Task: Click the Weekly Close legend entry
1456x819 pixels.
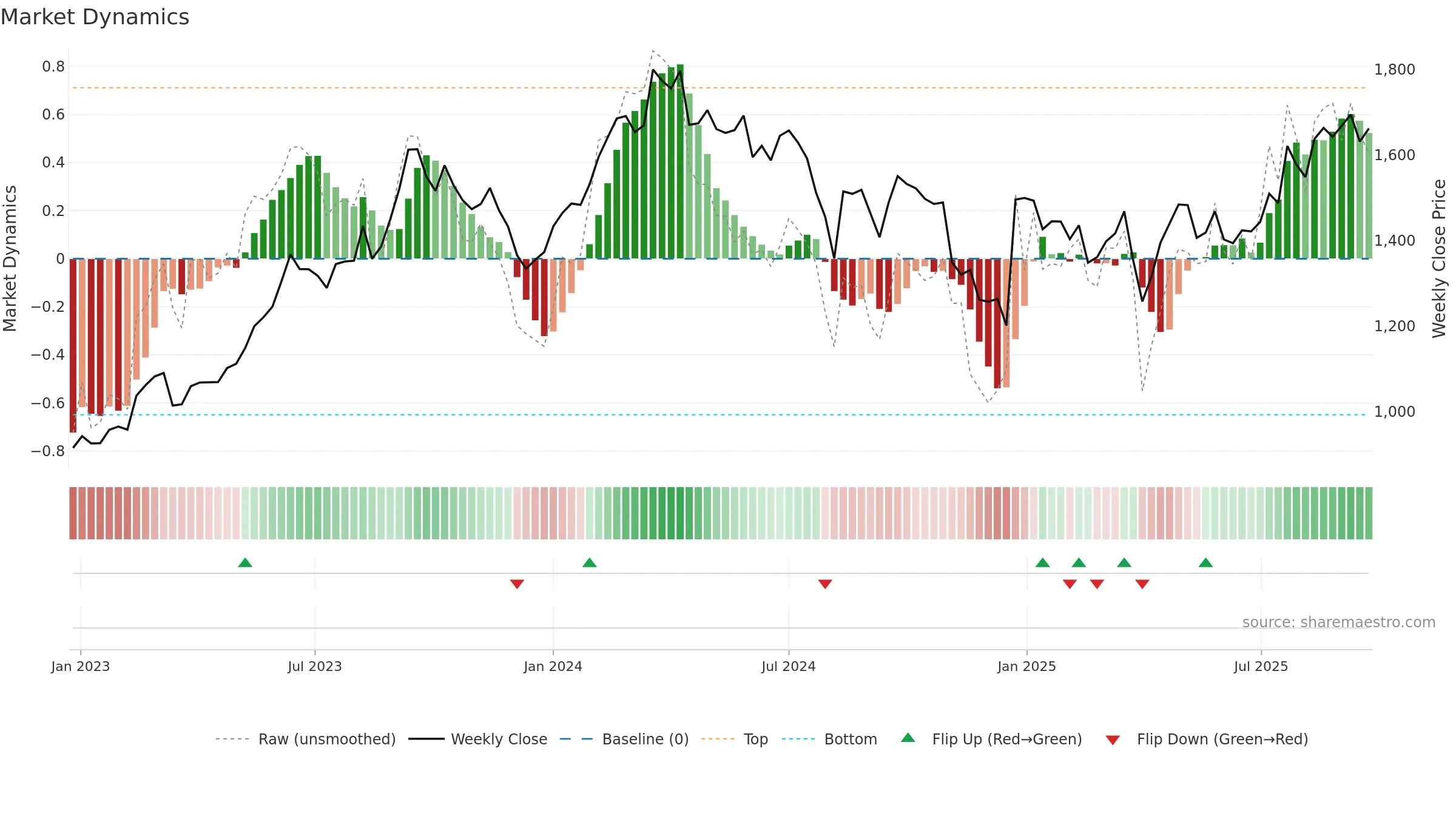Action: coord(478,739)
